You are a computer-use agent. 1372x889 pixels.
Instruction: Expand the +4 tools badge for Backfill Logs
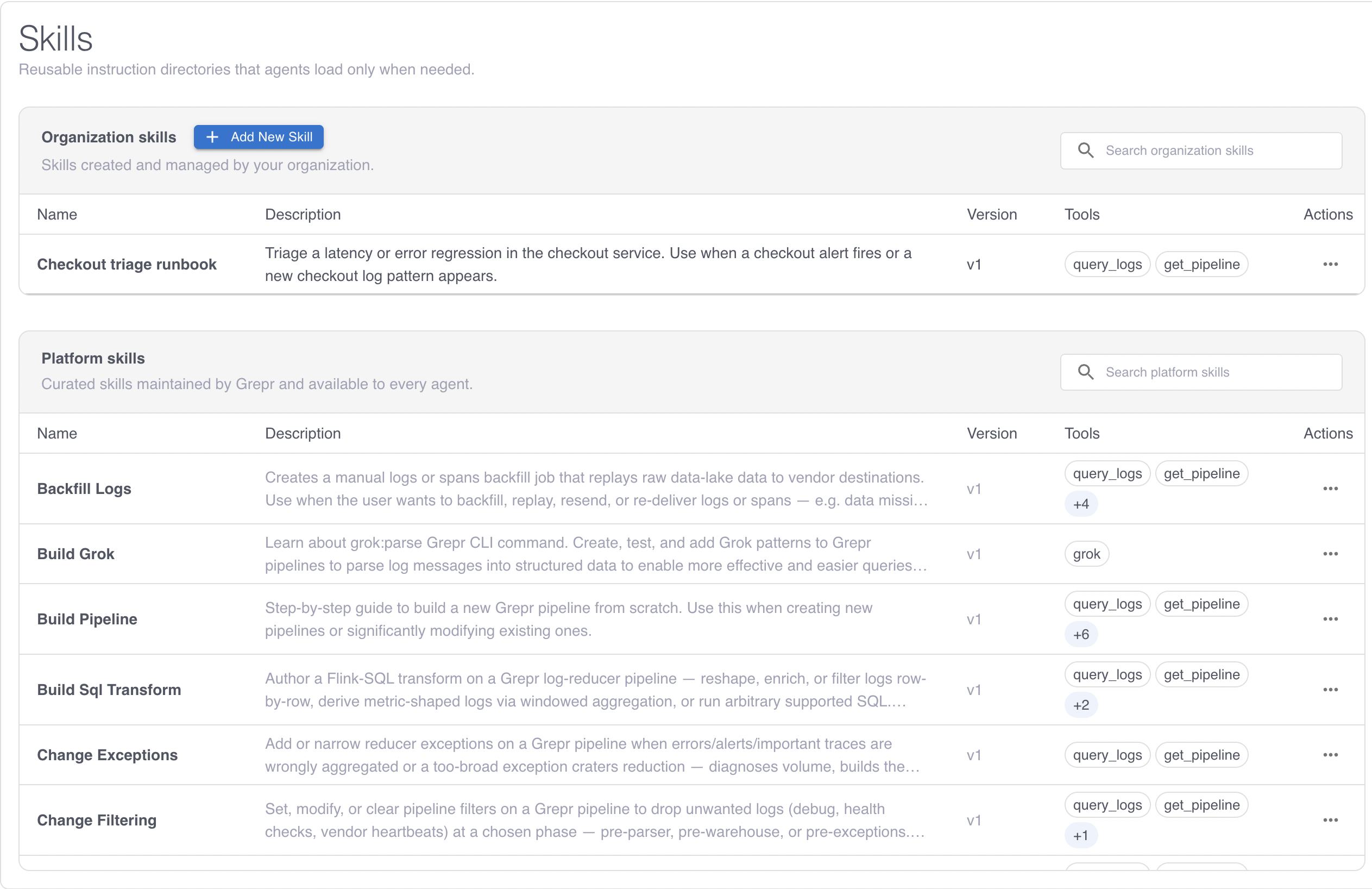coord(1081,504)
